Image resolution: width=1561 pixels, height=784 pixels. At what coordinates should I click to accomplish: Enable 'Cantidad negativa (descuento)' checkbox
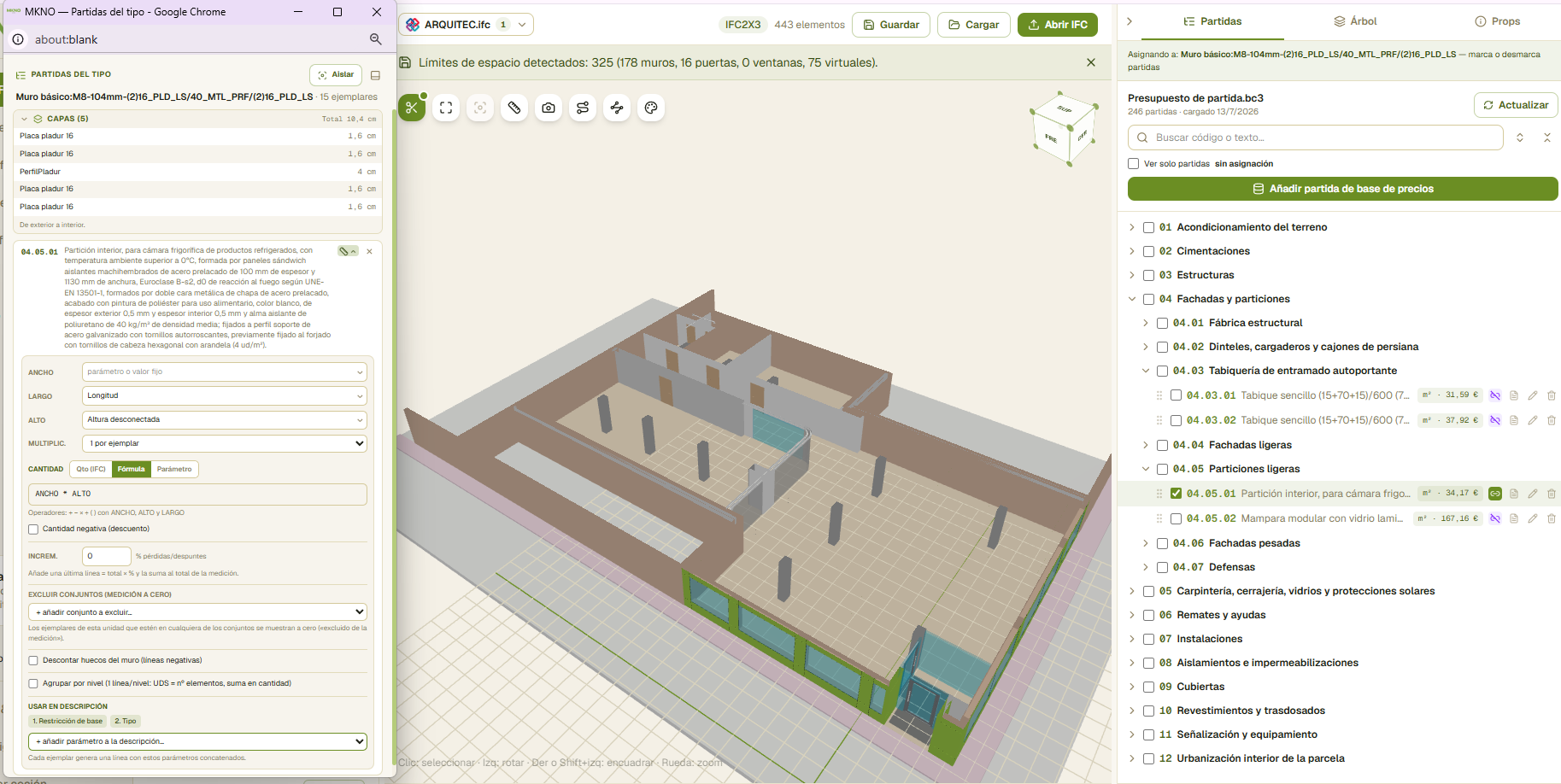click(x=33, y=529)
